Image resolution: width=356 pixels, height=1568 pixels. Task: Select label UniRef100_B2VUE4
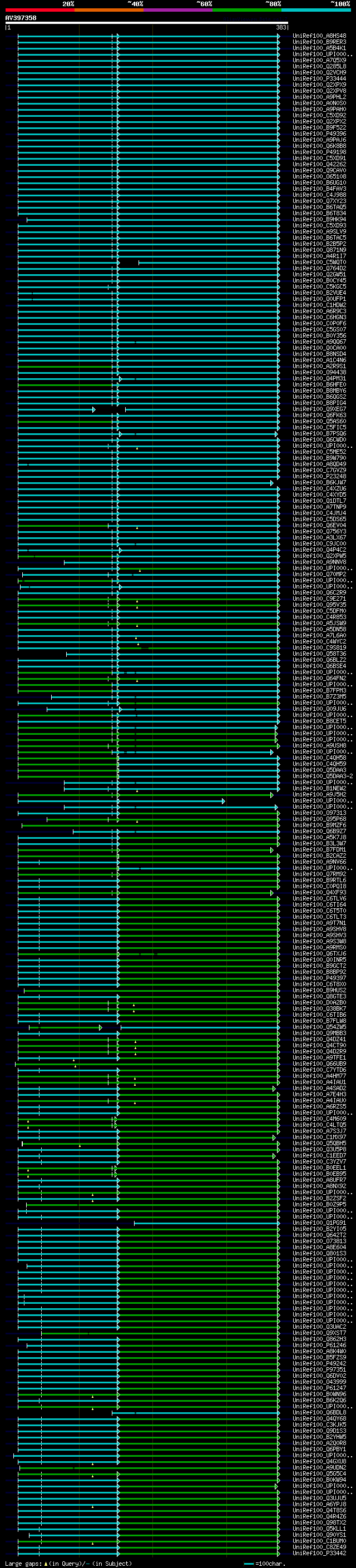pos(319,293)
